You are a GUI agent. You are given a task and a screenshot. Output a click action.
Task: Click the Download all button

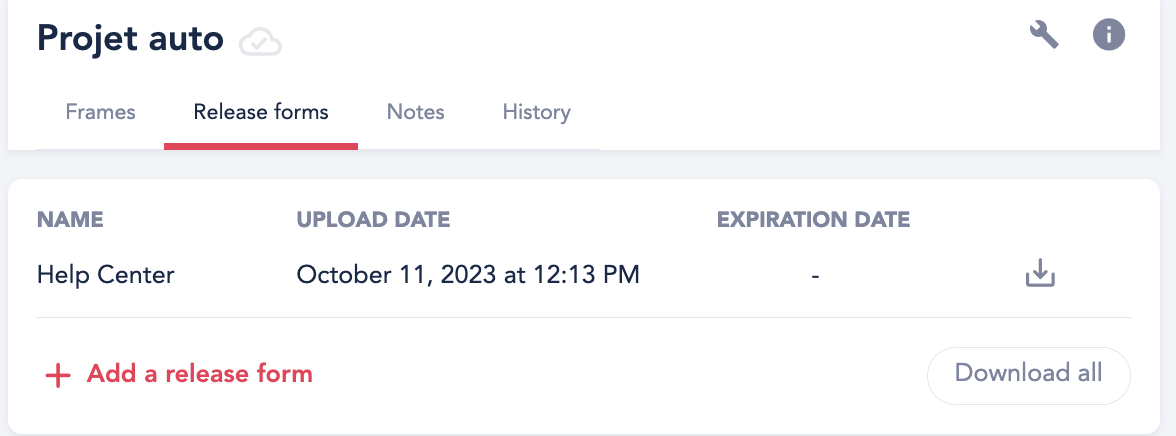[1028, 375]
